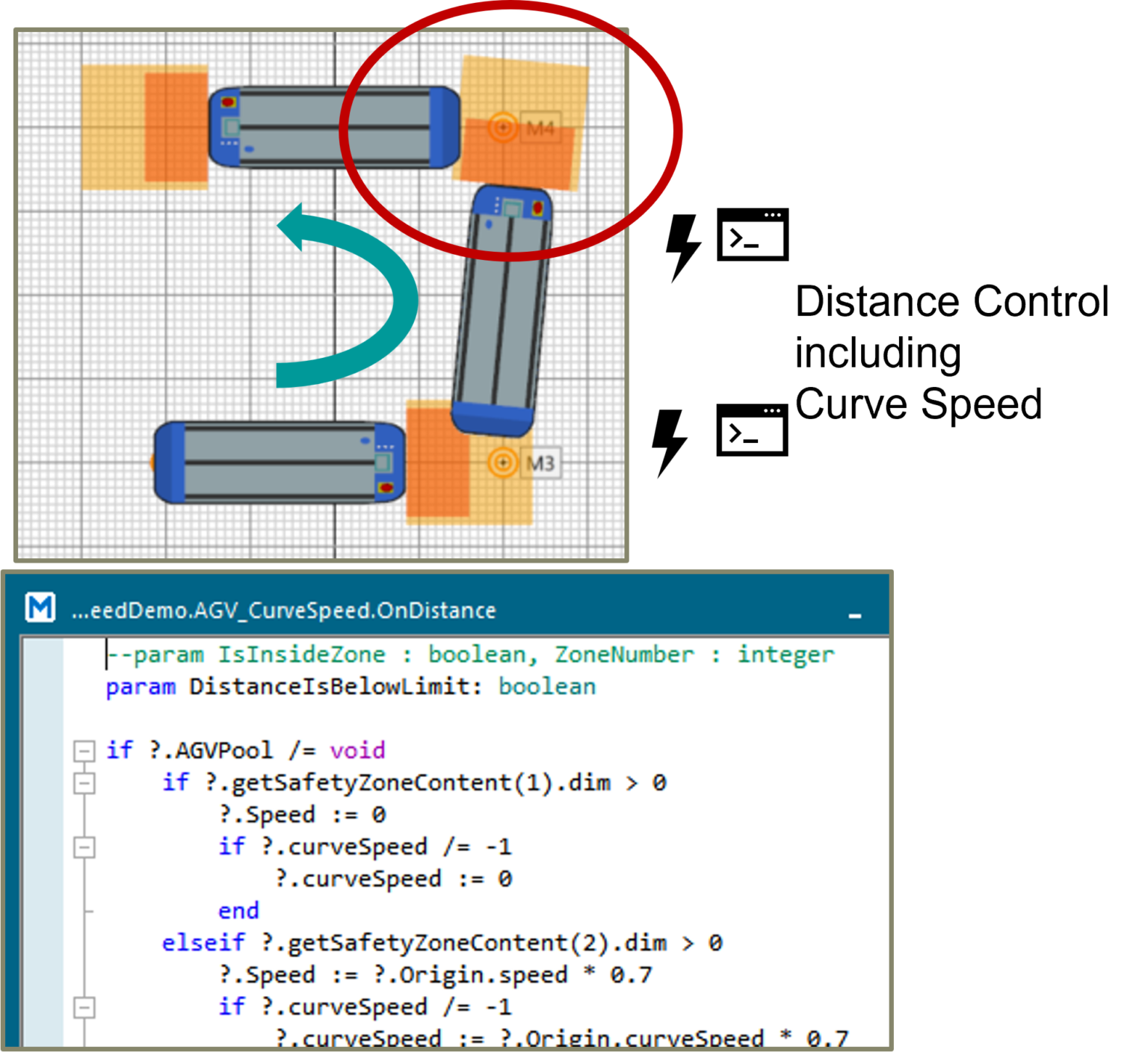Click the orange safety zone beside M3
The width and height of the screenshot is (1148, 1052).
tap(433, 478)
